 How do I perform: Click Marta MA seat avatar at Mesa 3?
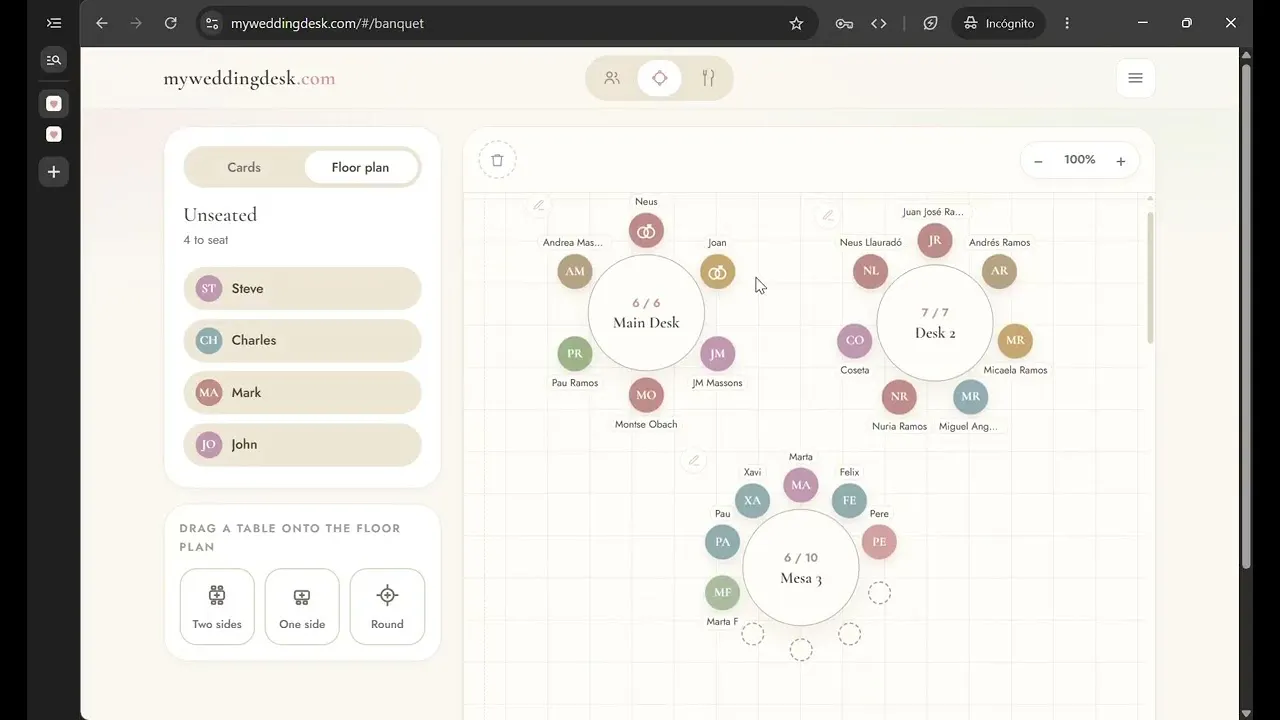[801, 486]
